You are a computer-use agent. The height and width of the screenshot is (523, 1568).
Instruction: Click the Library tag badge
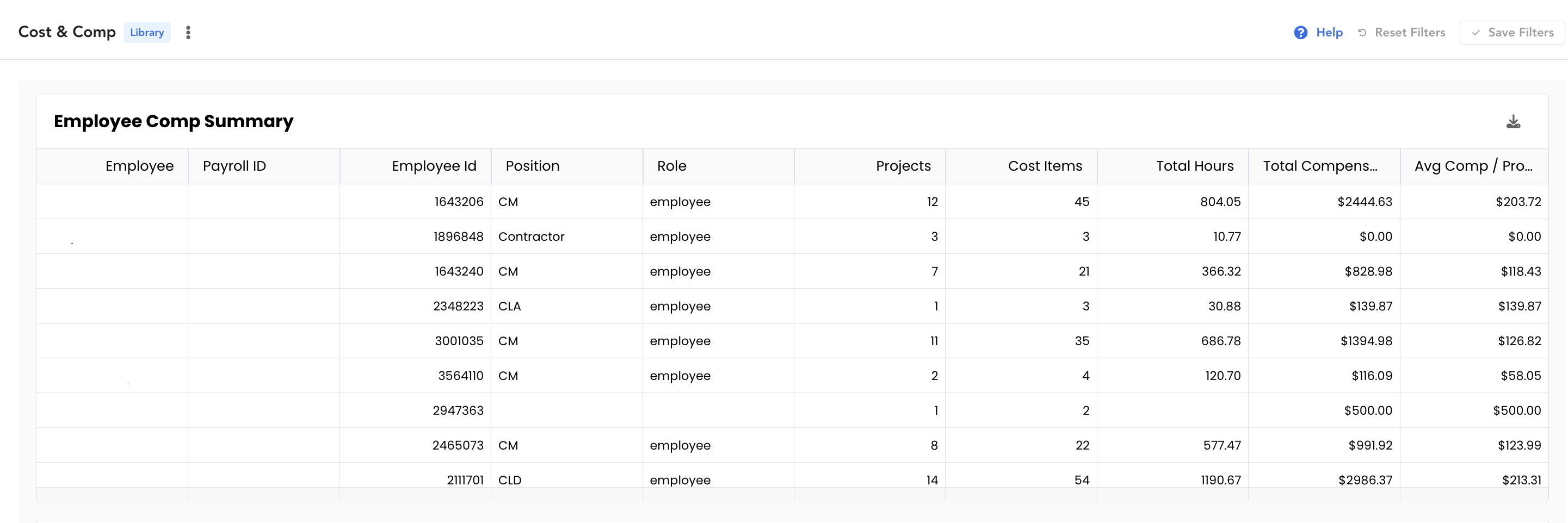pos(147,32)
